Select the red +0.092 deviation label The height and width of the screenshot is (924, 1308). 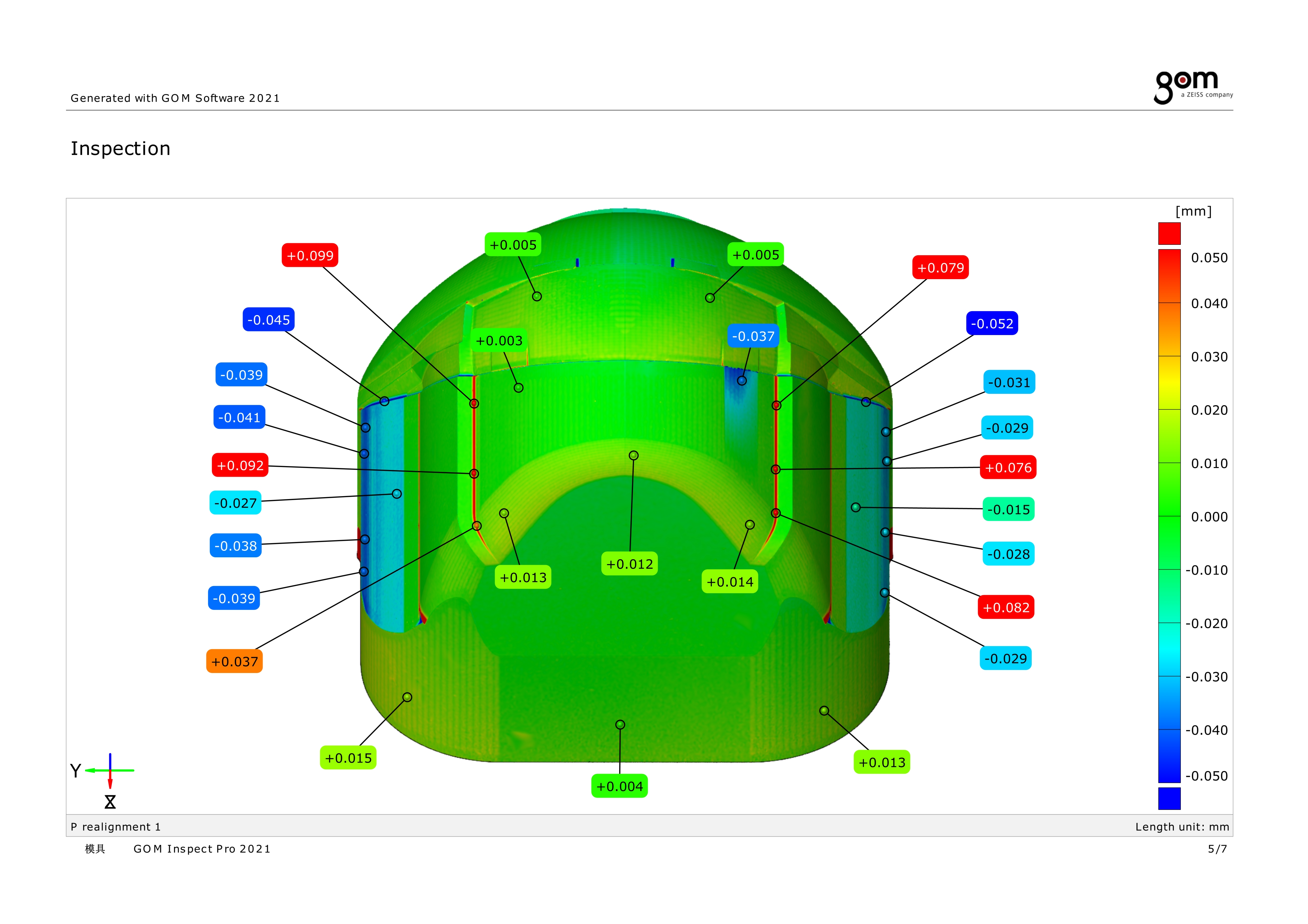click(x=240, y=465)
